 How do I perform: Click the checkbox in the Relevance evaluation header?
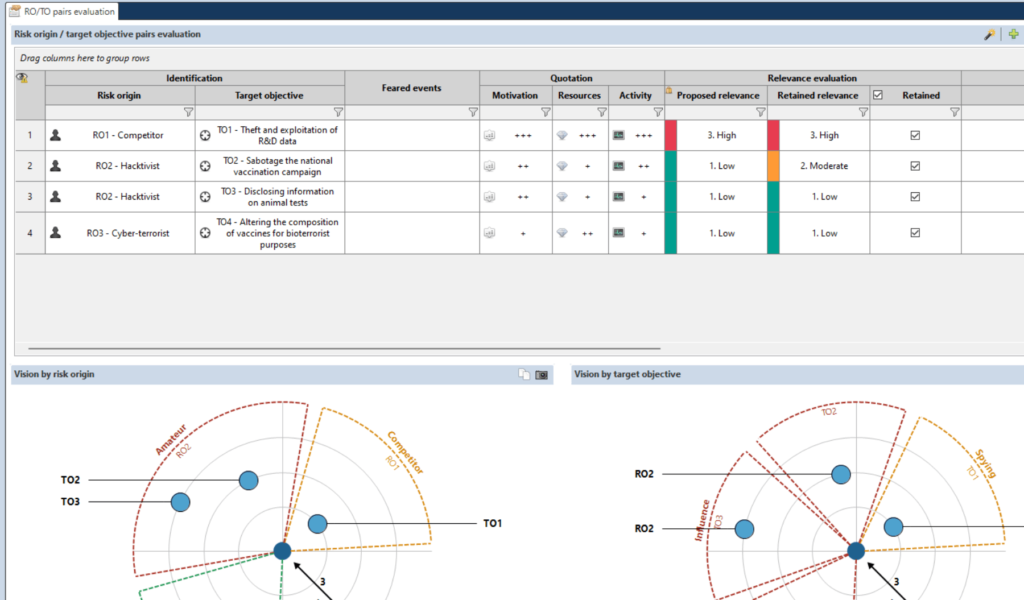click(x=878, y=95)
